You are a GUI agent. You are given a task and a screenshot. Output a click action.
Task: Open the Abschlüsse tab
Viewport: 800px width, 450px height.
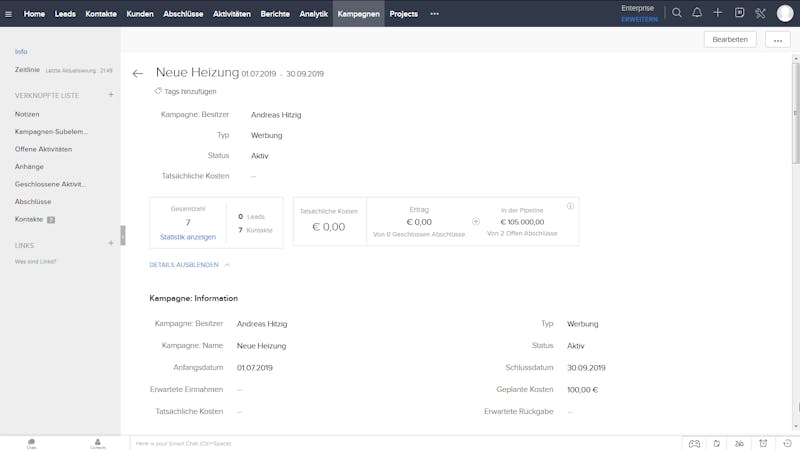(x=183, y=14)
